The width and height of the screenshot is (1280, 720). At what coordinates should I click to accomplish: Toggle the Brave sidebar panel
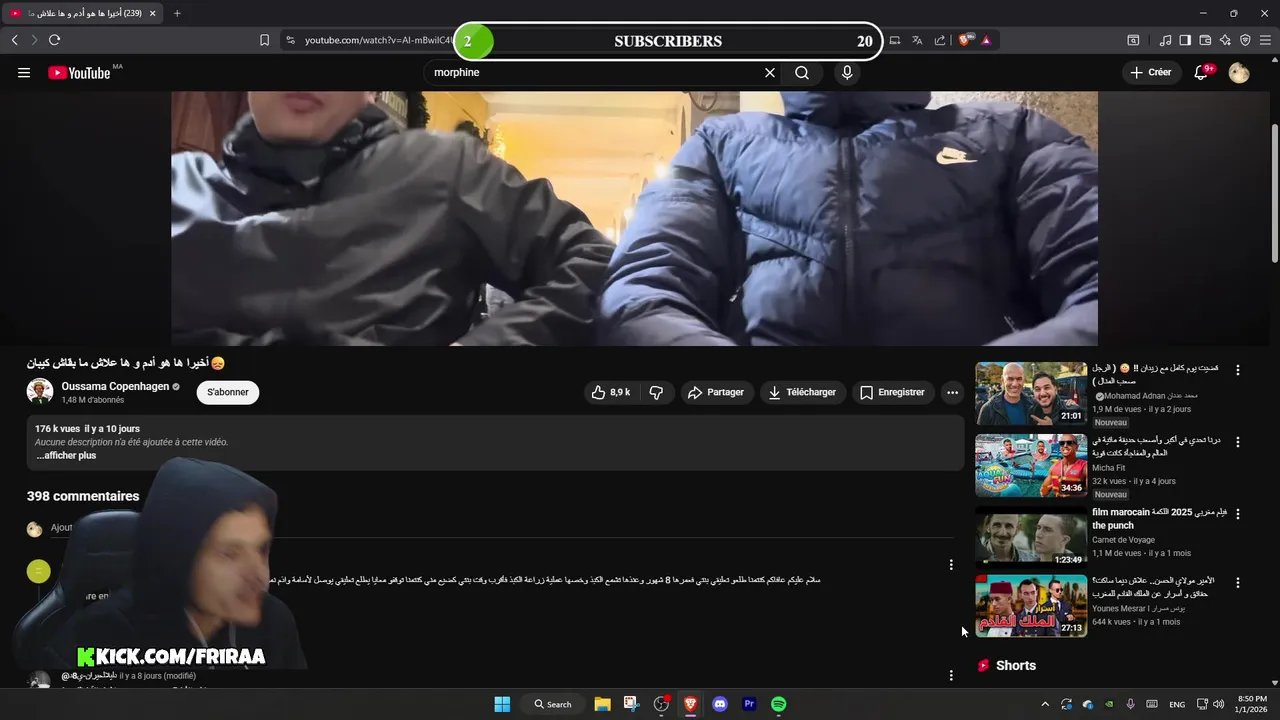point(1185,40)
